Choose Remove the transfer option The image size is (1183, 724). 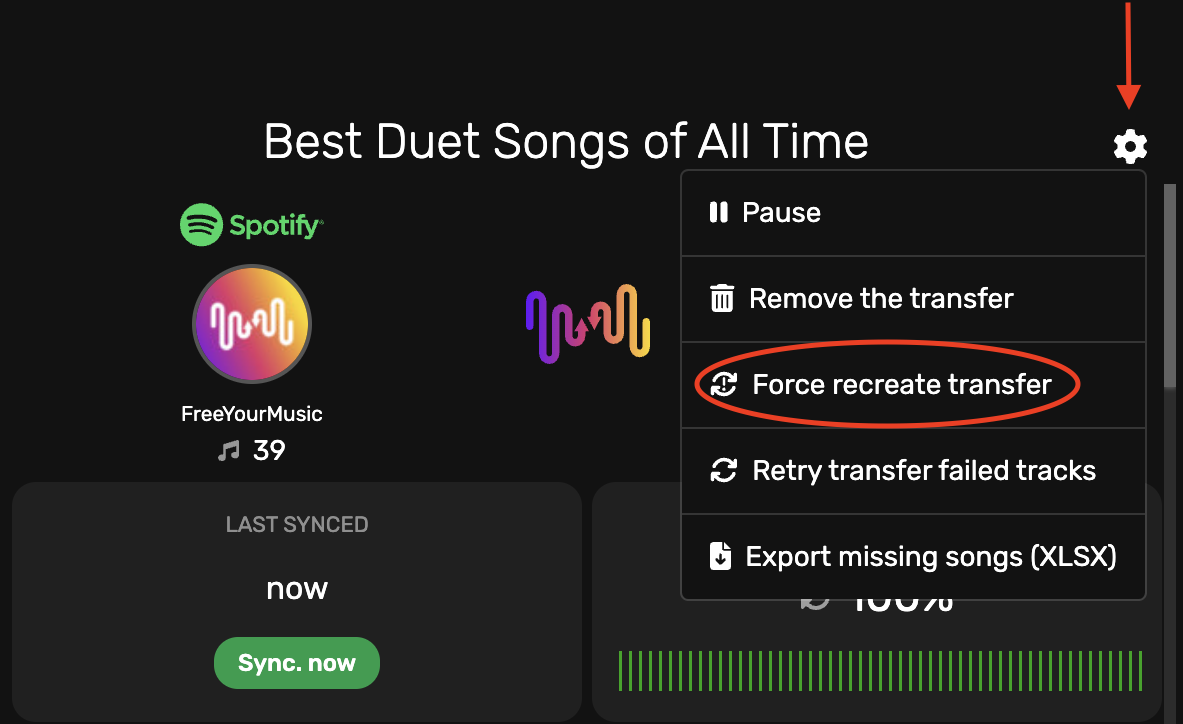[880, 298]
